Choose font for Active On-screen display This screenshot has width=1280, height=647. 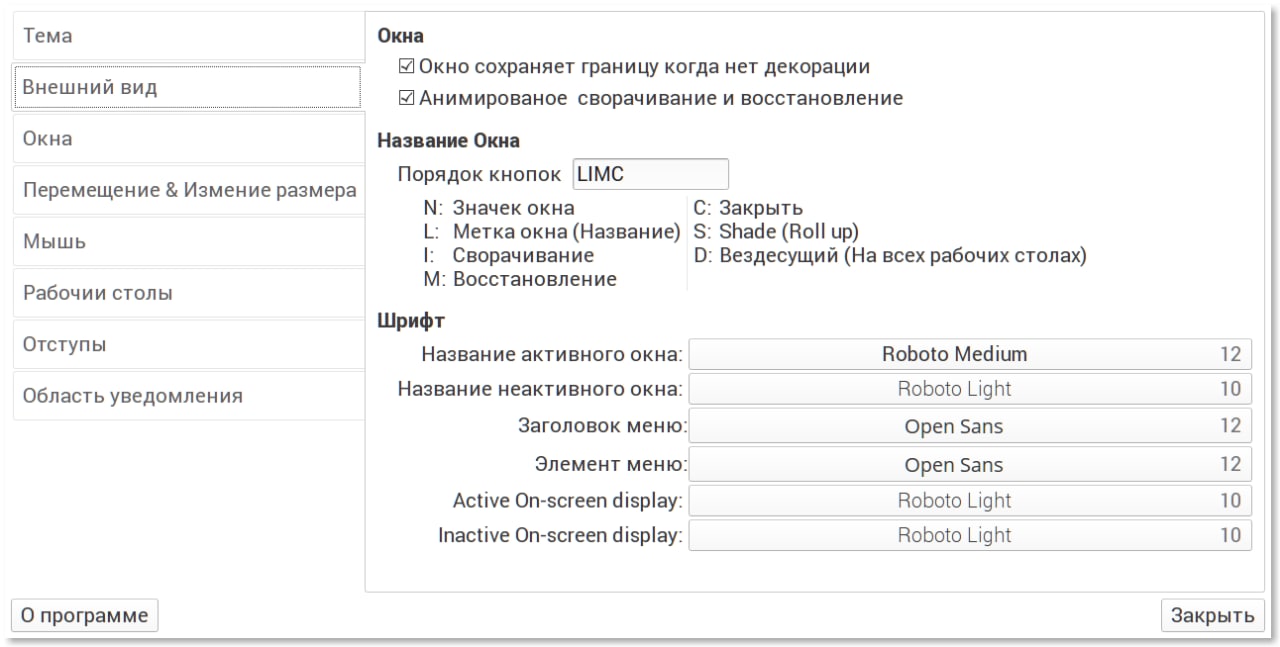(970, 500)
